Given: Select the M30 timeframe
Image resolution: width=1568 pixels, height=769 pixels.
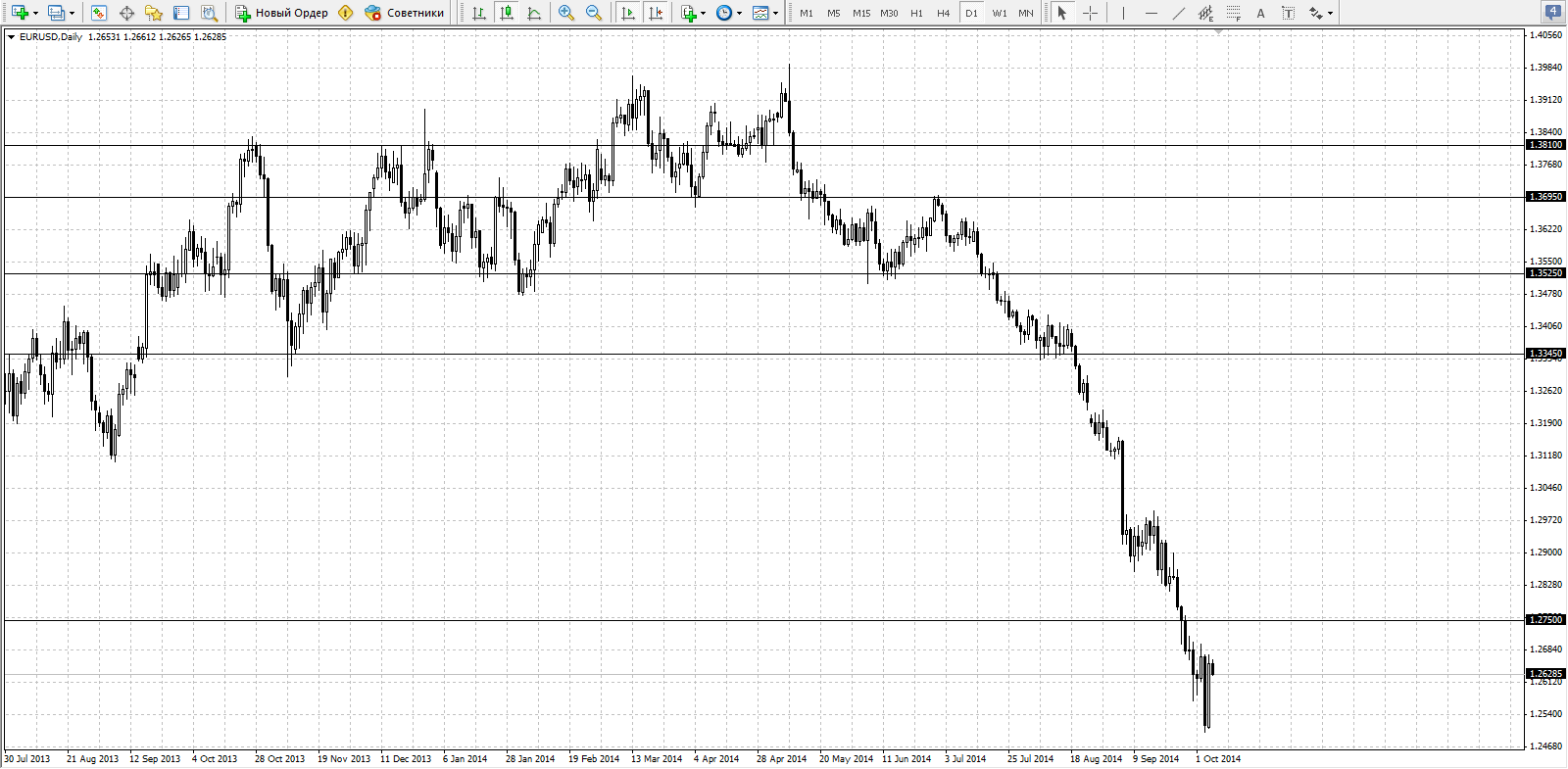Looking at the screenshot, I should pyautogui.click(x=889, y=13).
